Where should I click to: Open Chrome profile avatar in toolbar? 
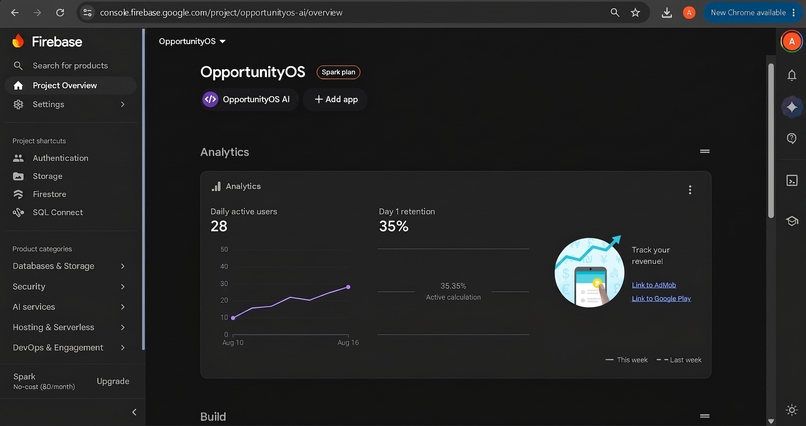[689, 12]
